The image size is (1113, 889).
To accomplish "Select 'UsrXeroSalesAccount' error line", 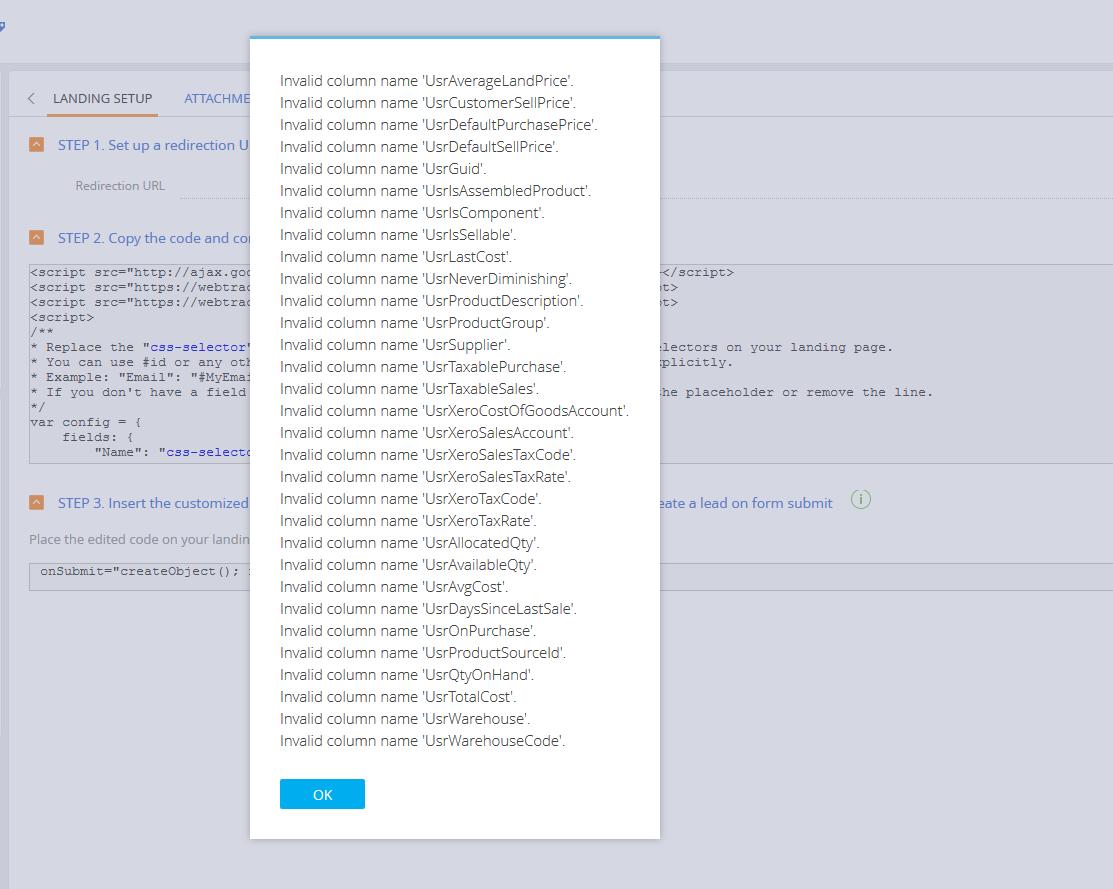I will [427, 433].
